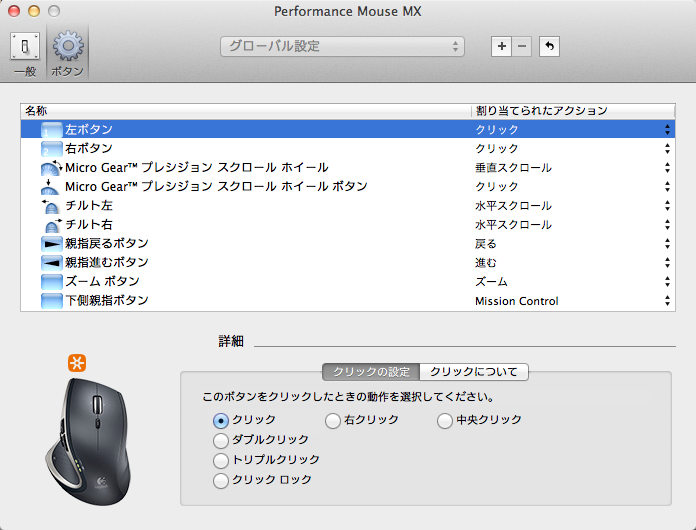
Task: Select the ダブルクリック radio option
Action: (221, 440)
